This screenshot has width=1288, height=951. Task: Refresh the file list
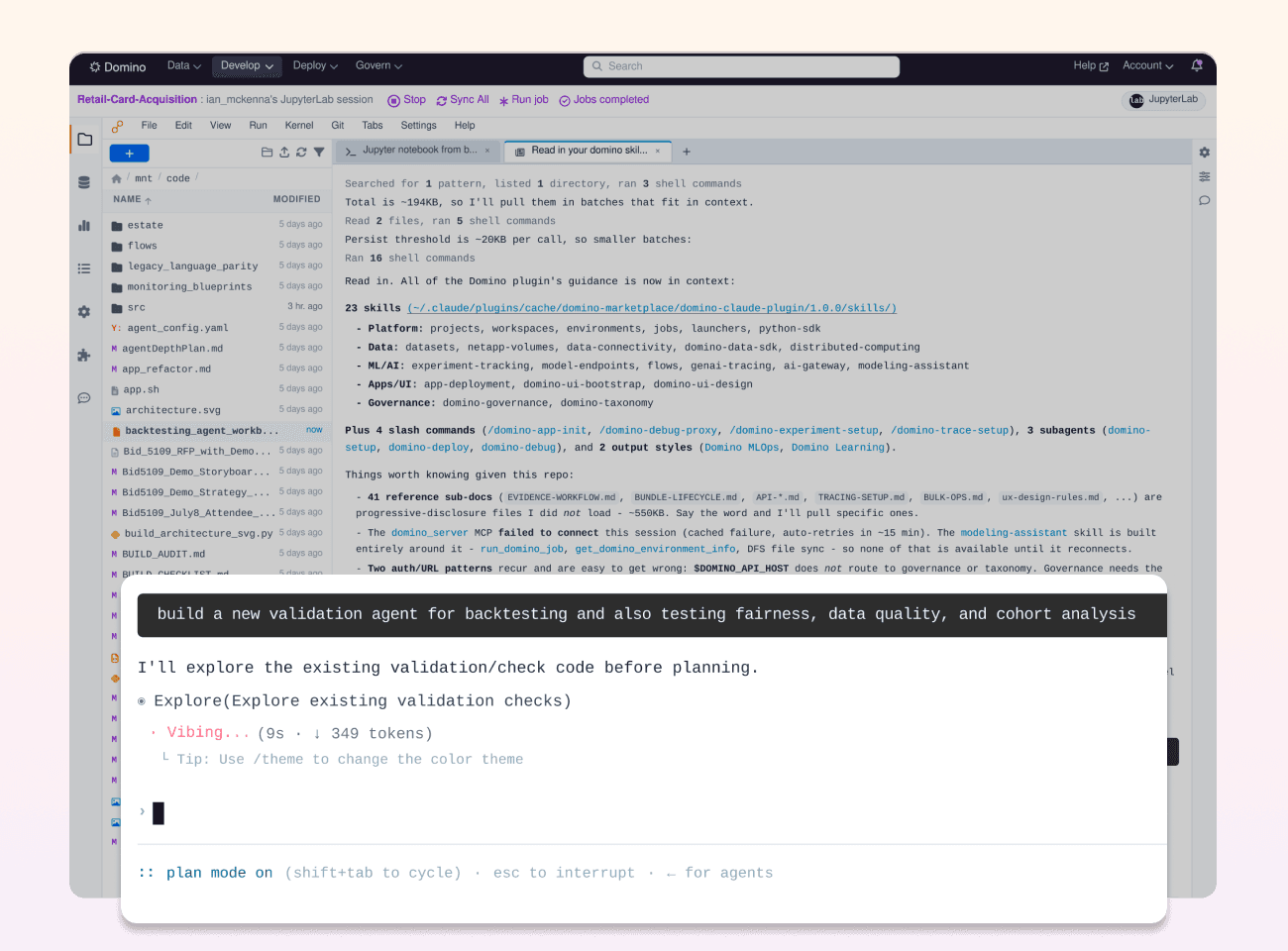[x=301, y=153]
